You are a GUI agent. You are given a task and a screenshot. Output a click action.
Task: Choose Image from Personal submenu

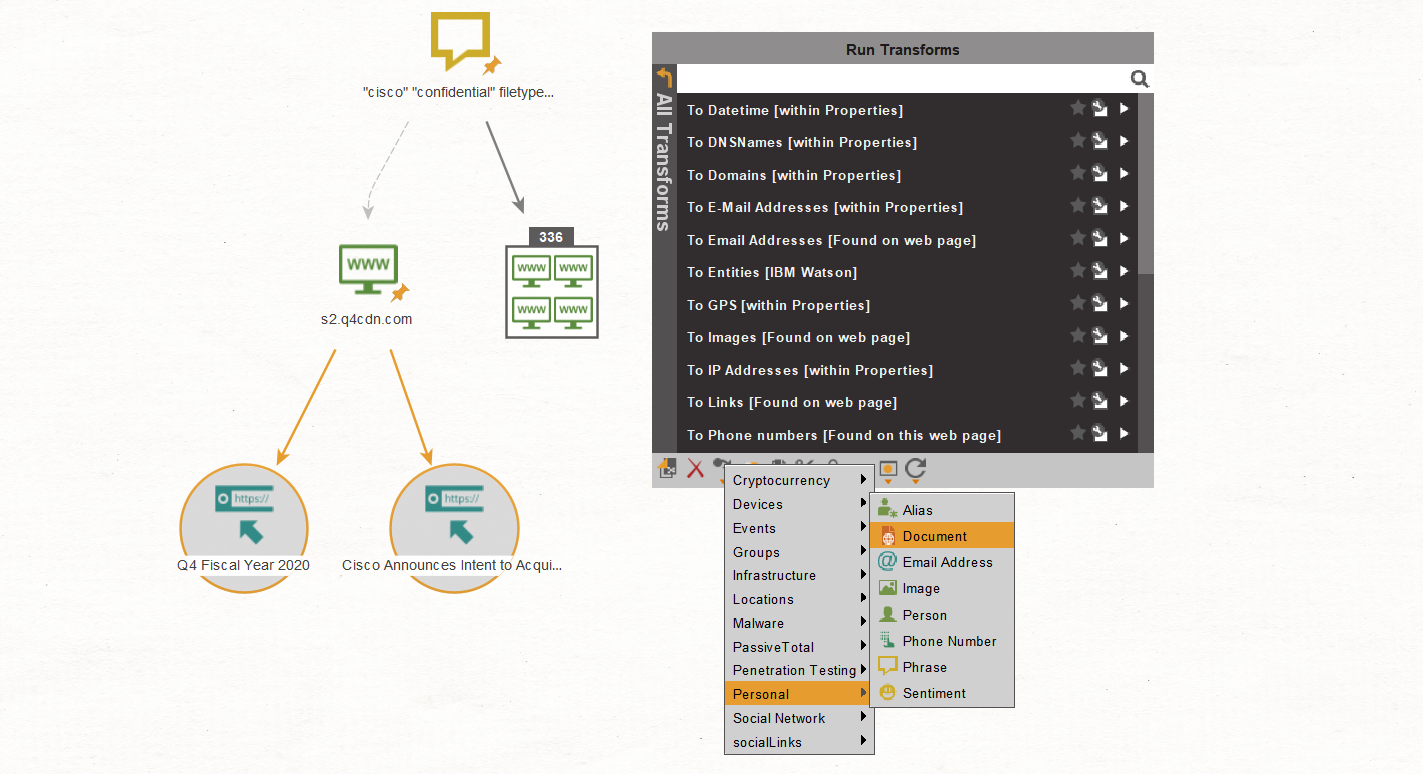point(942,588)
